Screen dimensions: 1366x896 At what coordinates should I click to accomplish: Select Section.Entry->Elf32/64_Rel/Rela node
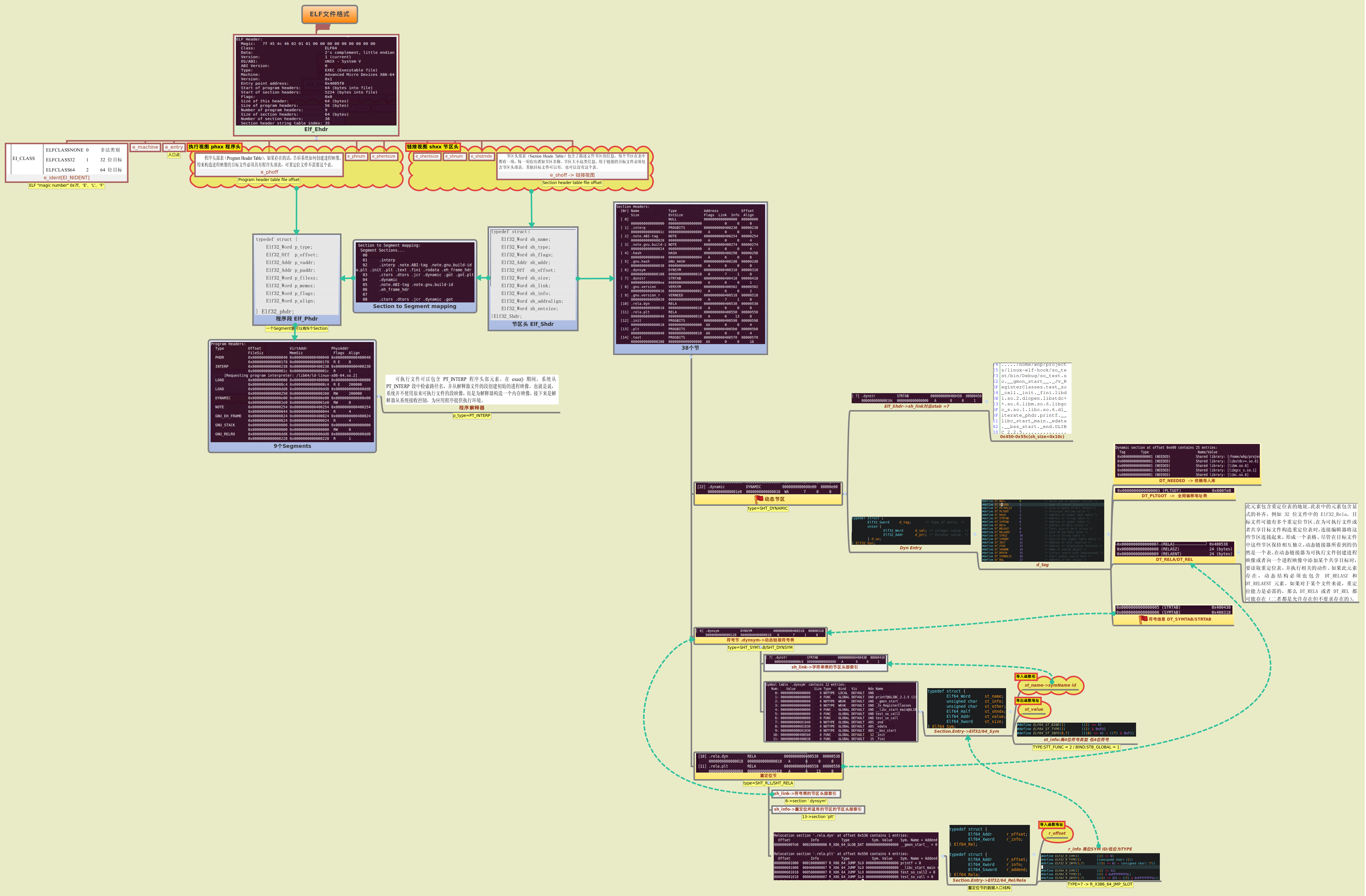[x=989, y=855]
